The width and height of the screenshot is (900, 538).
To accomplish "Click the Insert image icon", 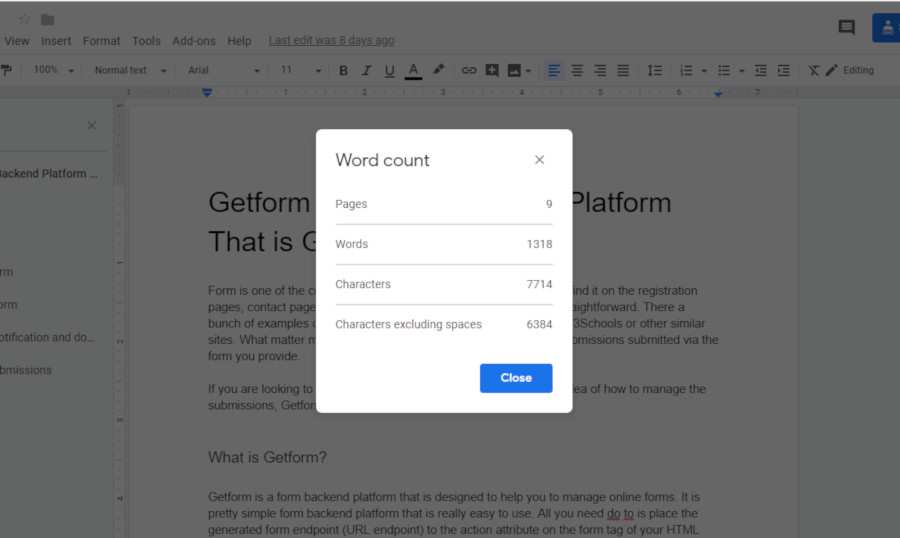I will coord(514,71).
